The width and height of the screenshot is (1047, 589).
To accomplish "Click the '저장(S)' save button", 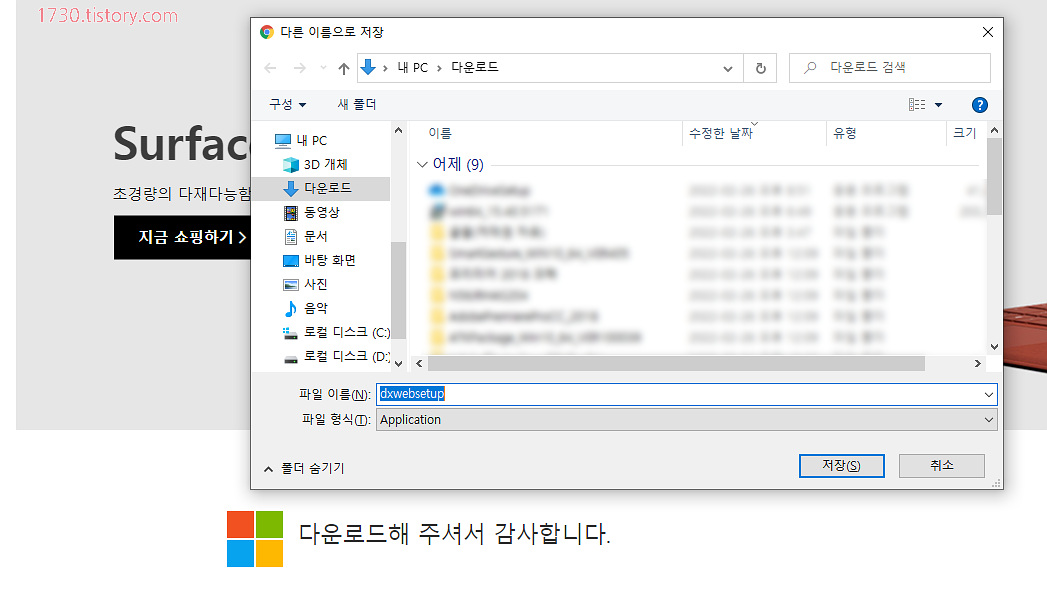I will 841,465.
